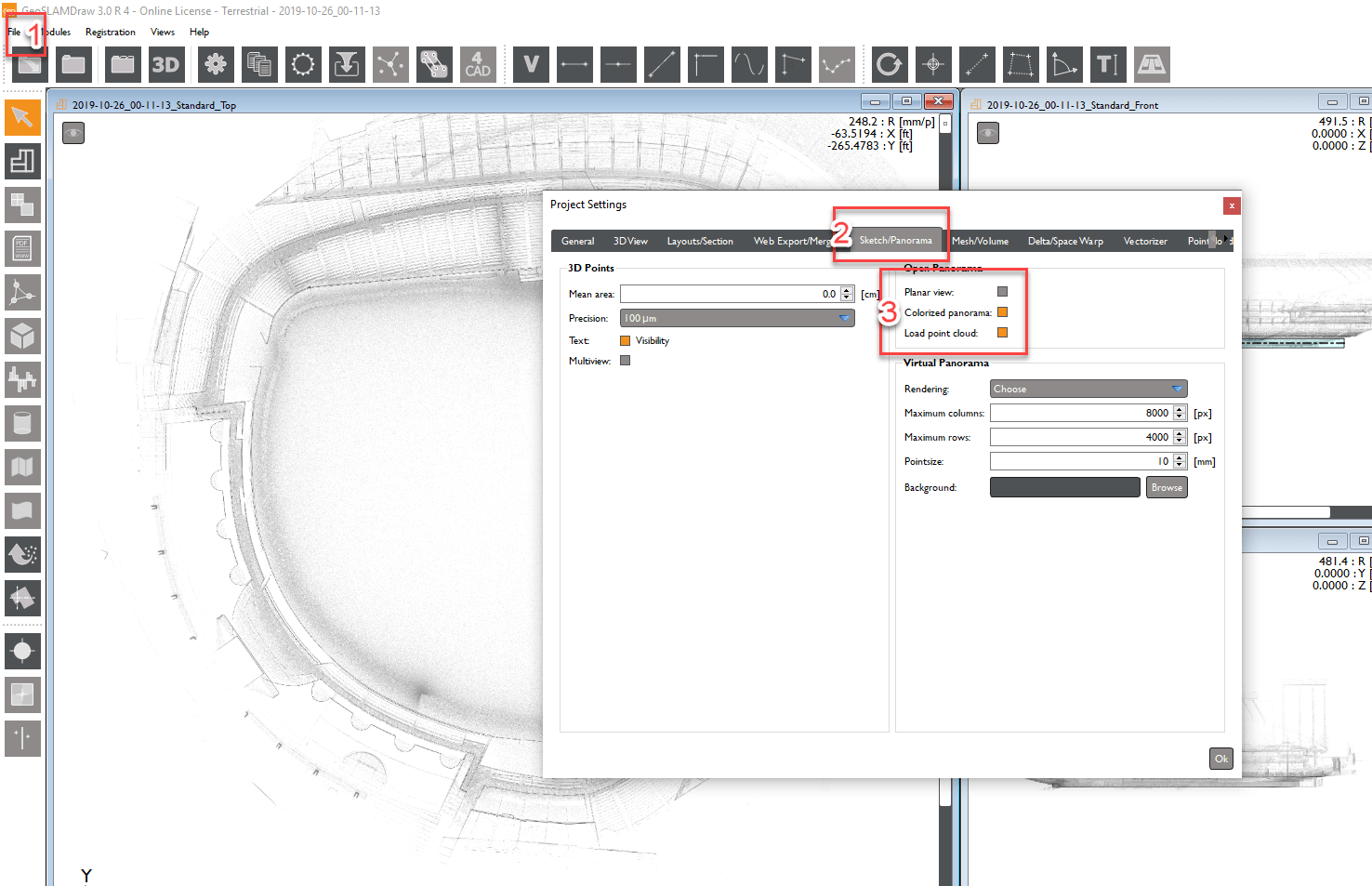Select the line with endpoints tool
This screenshot has height=886, width=1372.
click(574, 64)
